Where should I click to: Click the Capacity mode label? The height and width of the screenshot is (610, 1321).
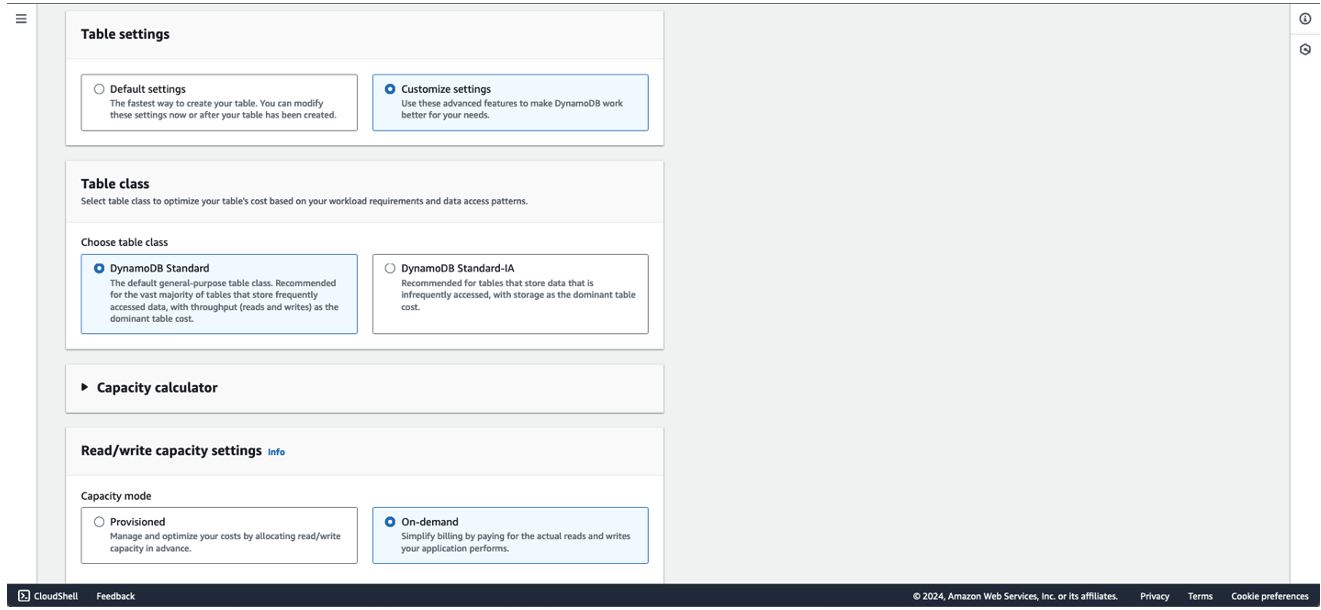pos(116,496)
